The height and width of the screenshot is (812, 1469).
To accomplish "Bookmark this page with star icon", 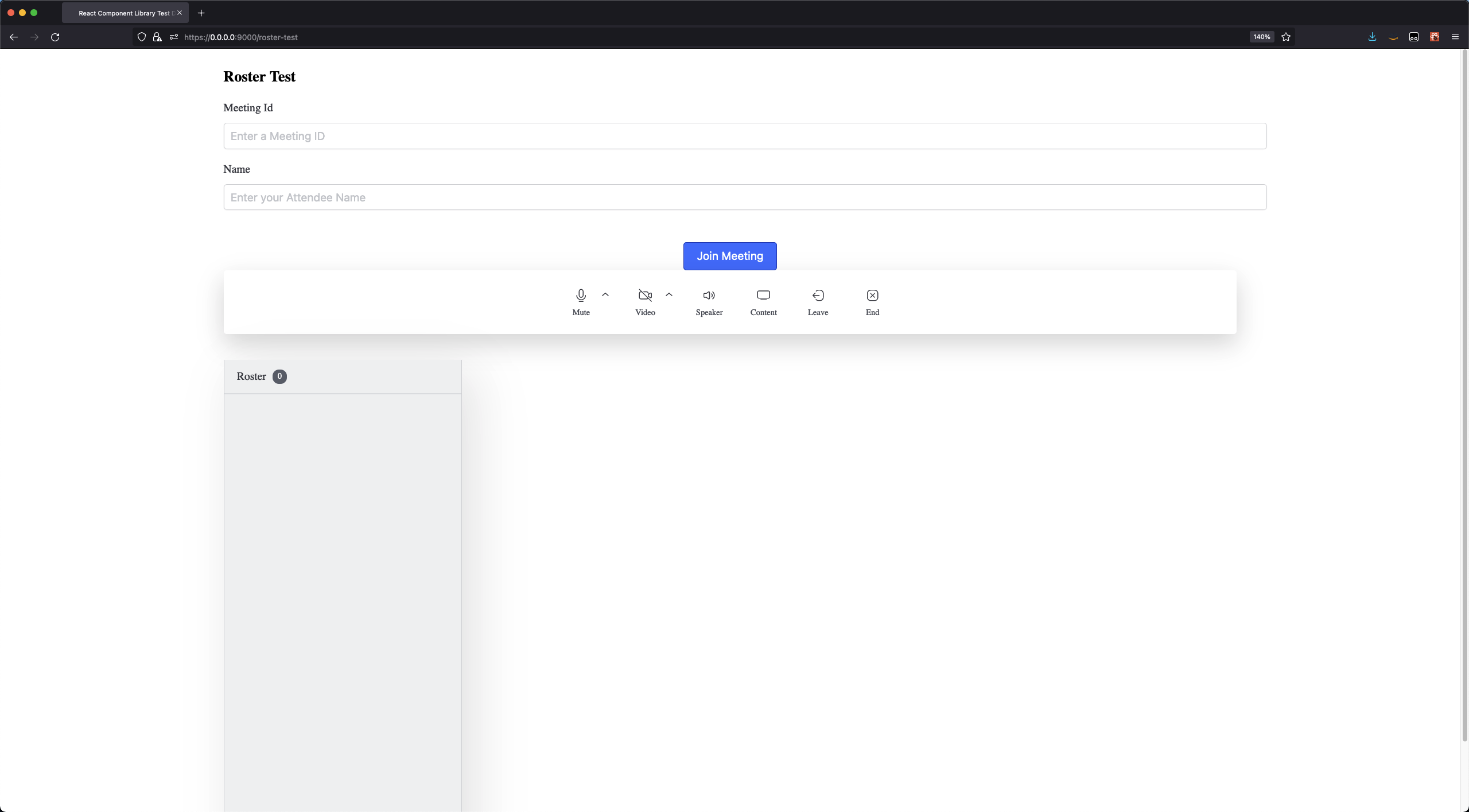I will (1286, 37).
